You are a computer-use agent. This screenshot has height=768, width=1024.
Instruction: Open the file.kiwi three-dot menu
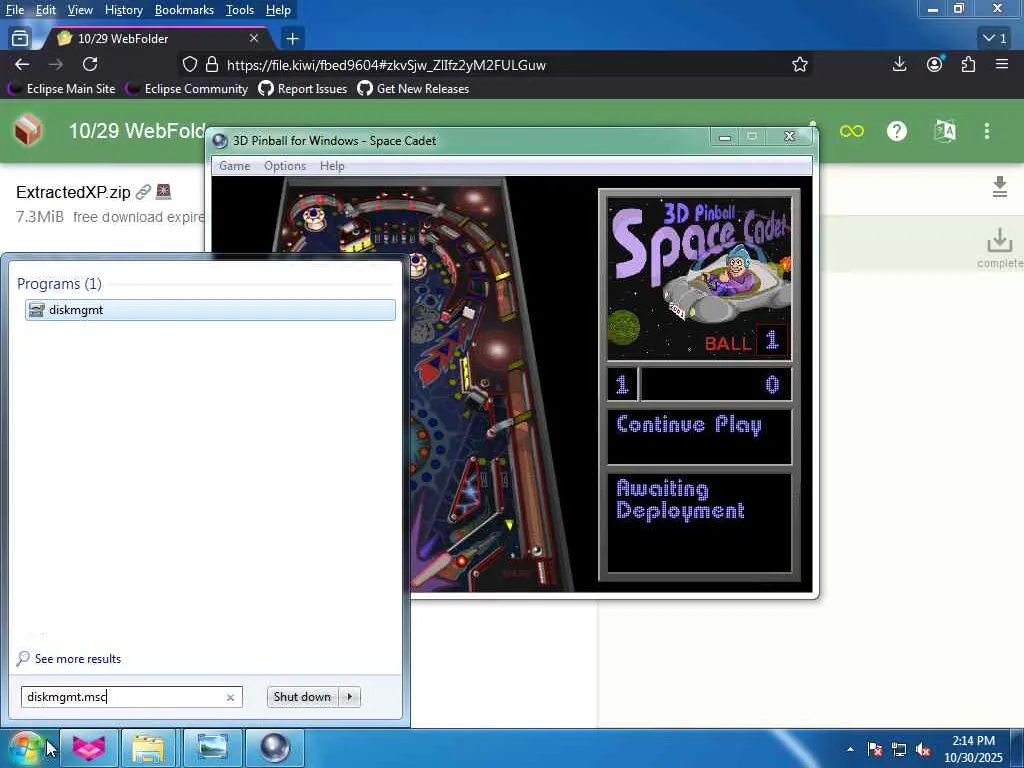pos(987,131)
